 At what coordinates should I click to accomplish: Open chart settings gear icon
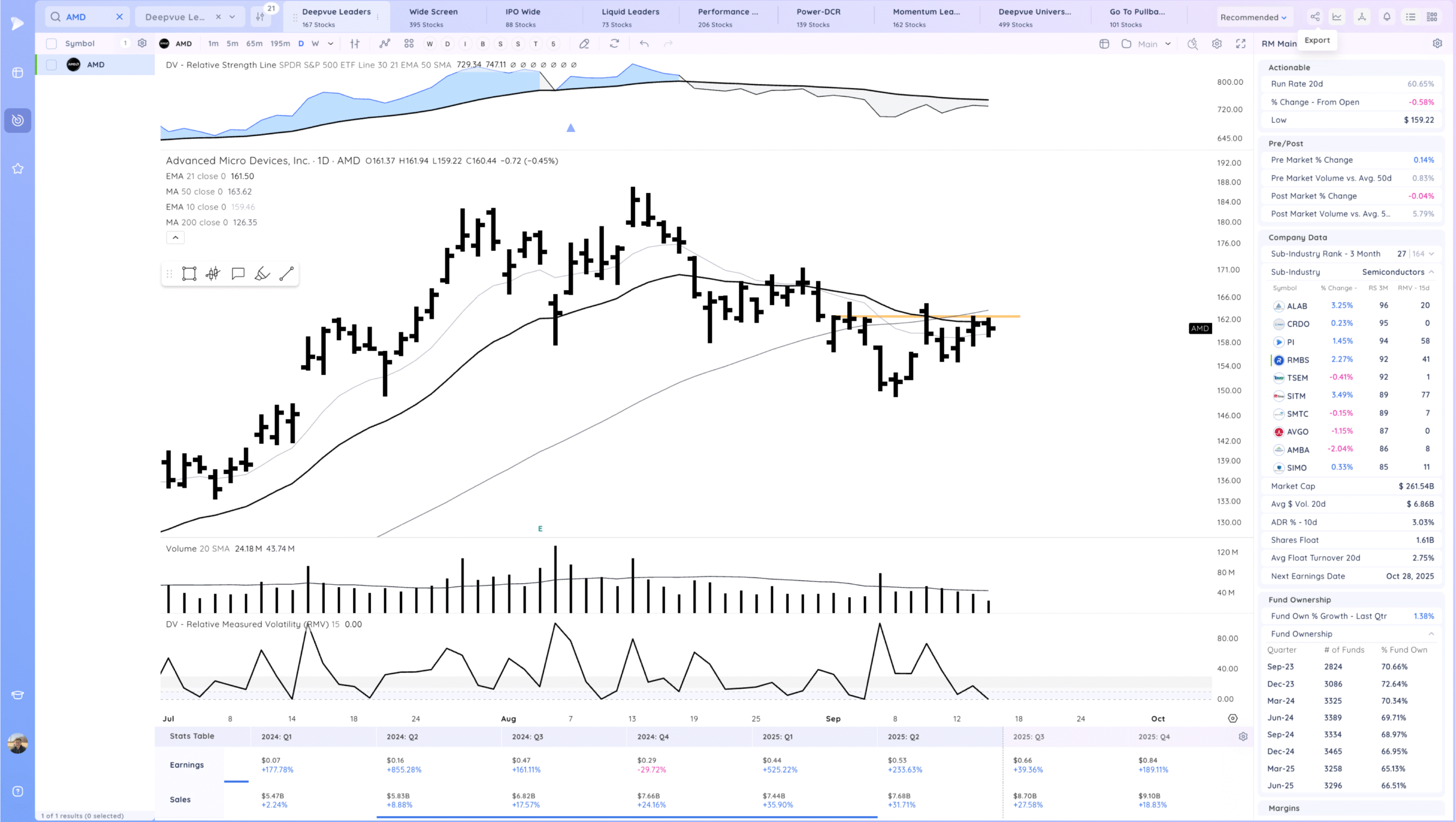click(1217, 44)
